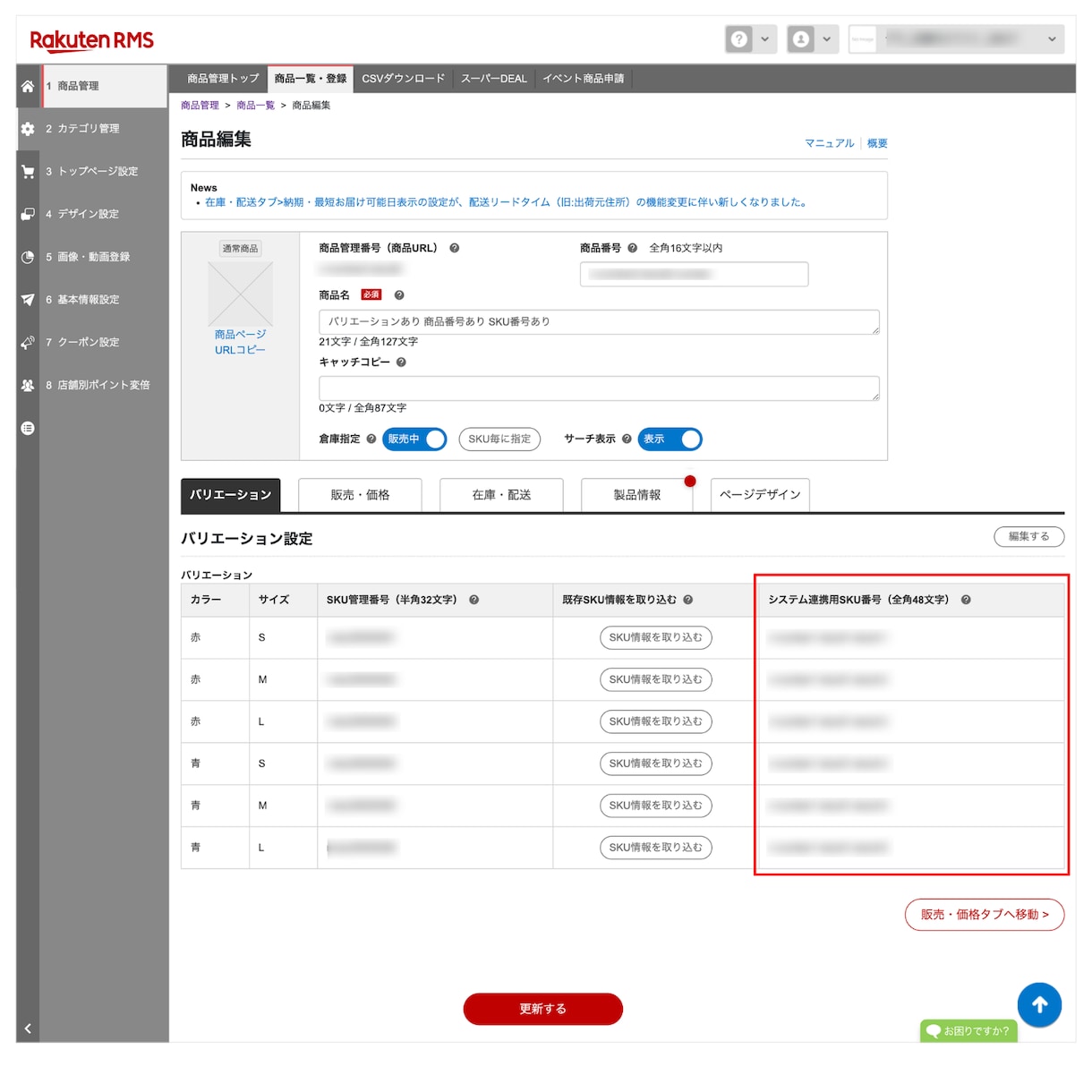1092x1092 pixels.
Task: Click the list icon at sidebar bottom
Action: pos(28,428)
